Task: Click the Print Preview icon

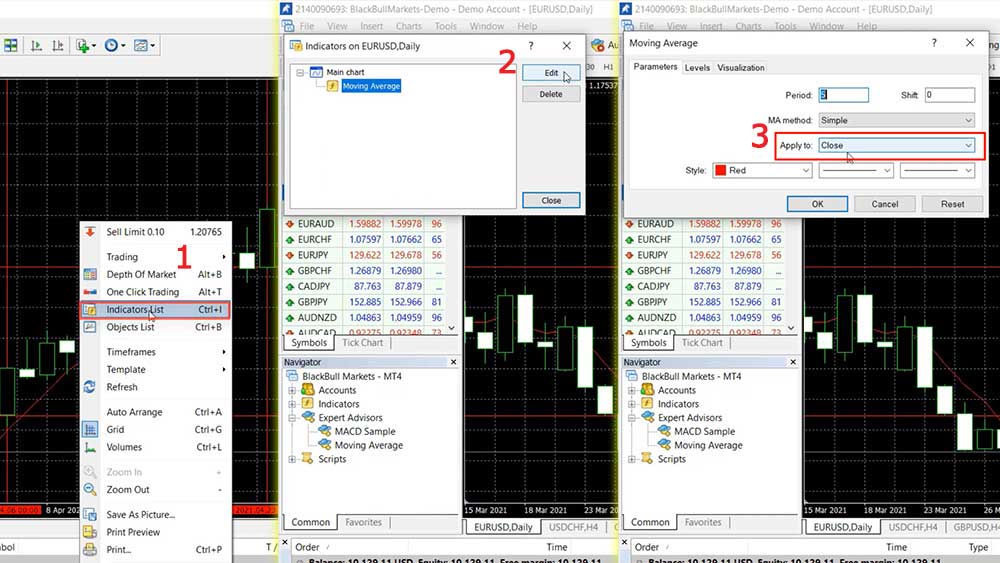Action: point(90,532)
